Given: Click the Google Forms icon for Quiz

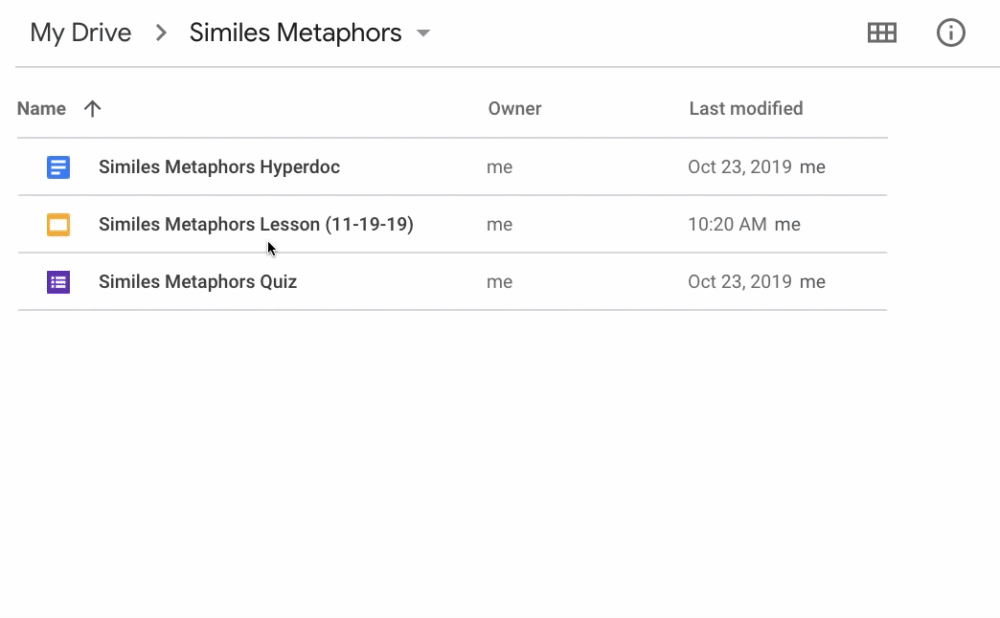Looking at the screenshot, I should (58, 282).
